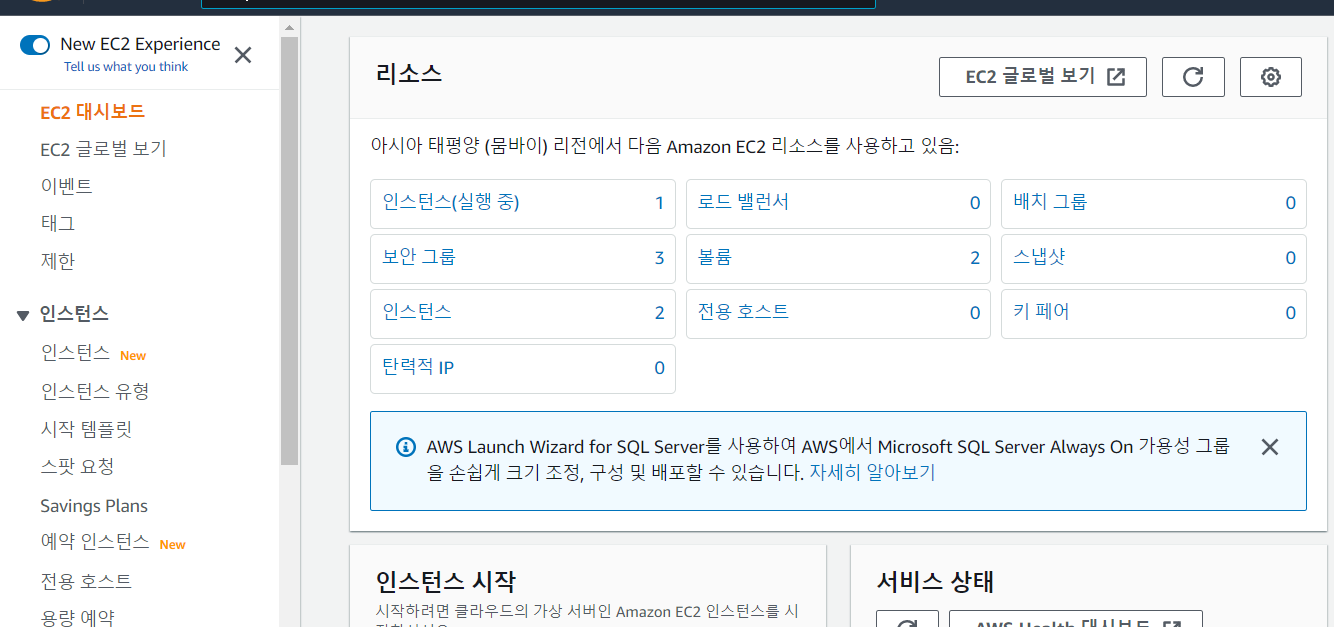Click the EC2 글로벌 보기 button
1334x627 pixels.
tap(1042, 77)
